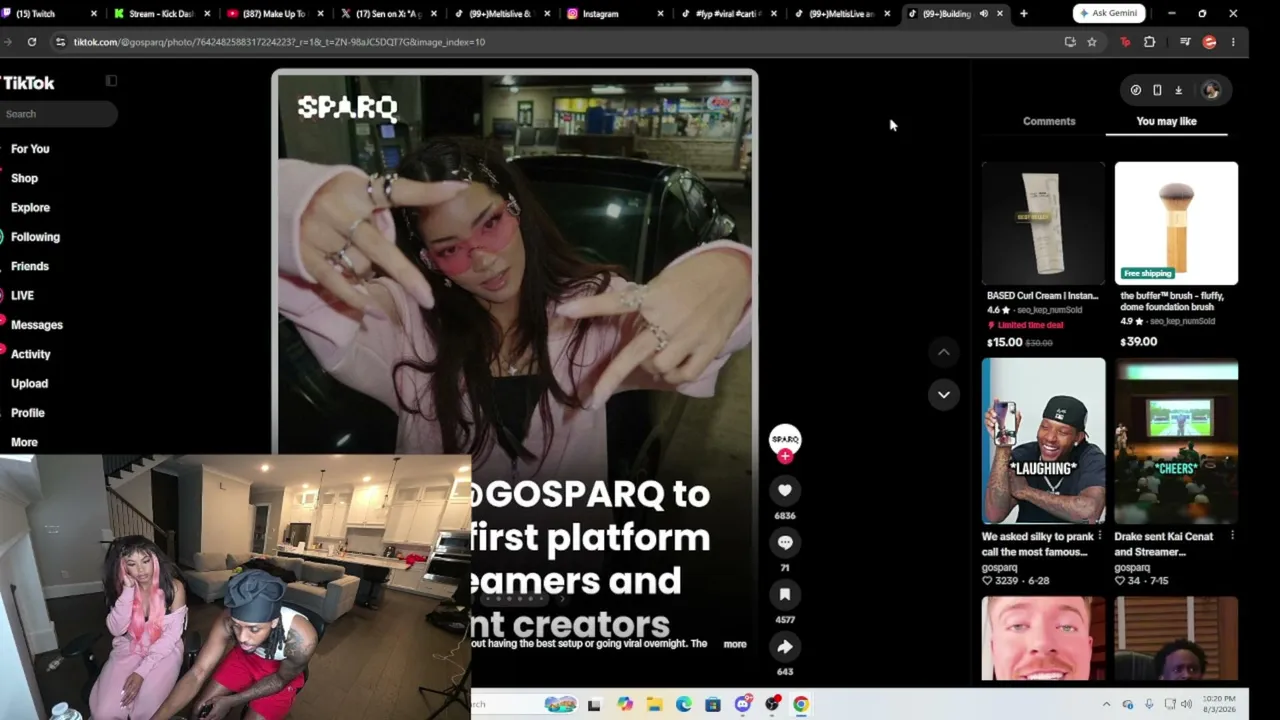Open File Explorer from the taskbar
Viewport: 1280px width, 720px height.
pos(654,704)
